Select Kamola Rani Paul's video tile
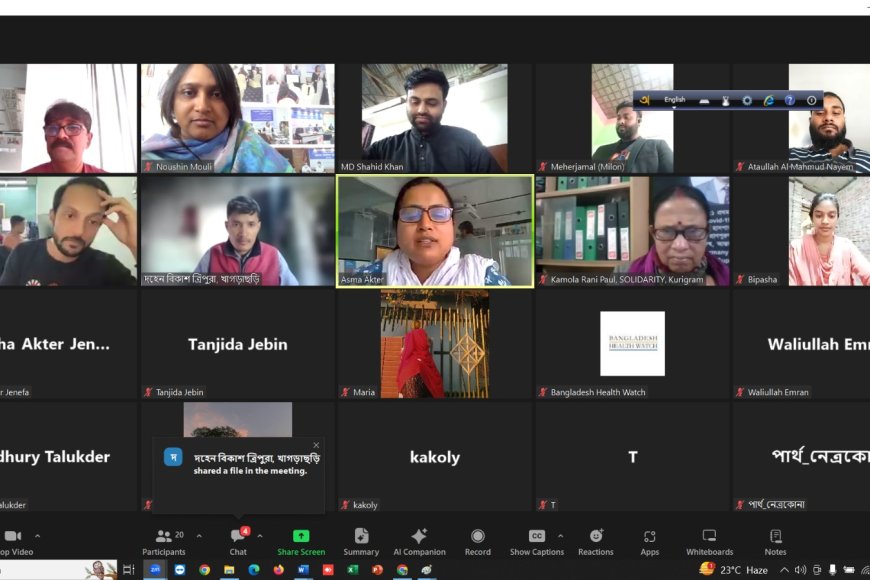Screen dimensions: 870x580 point(633,231)
